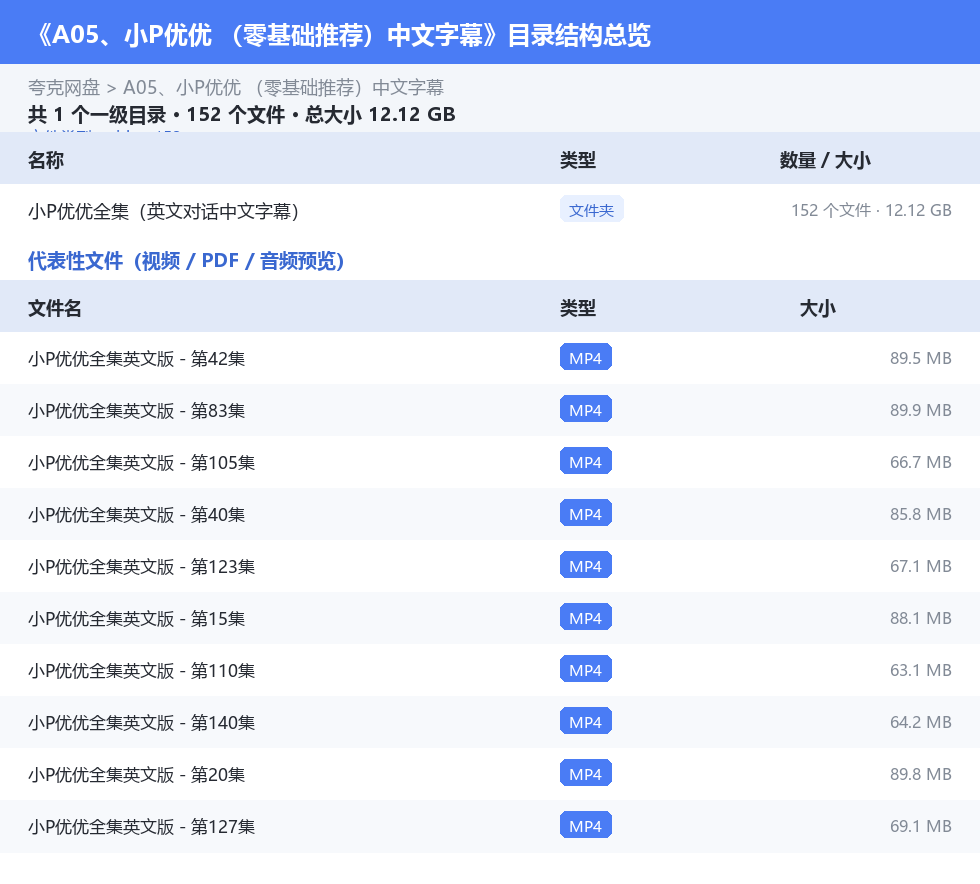Click the size value 89.8 MB
This screenshot has width=980, height=884.
pos(921,774)
